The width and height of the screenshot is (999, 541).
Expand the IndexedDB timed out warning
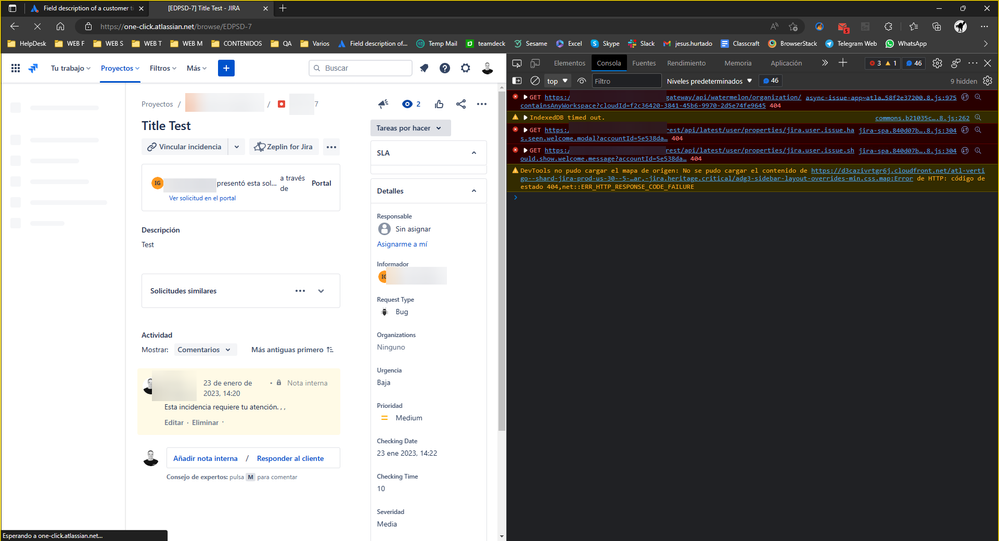click(526, 117)
